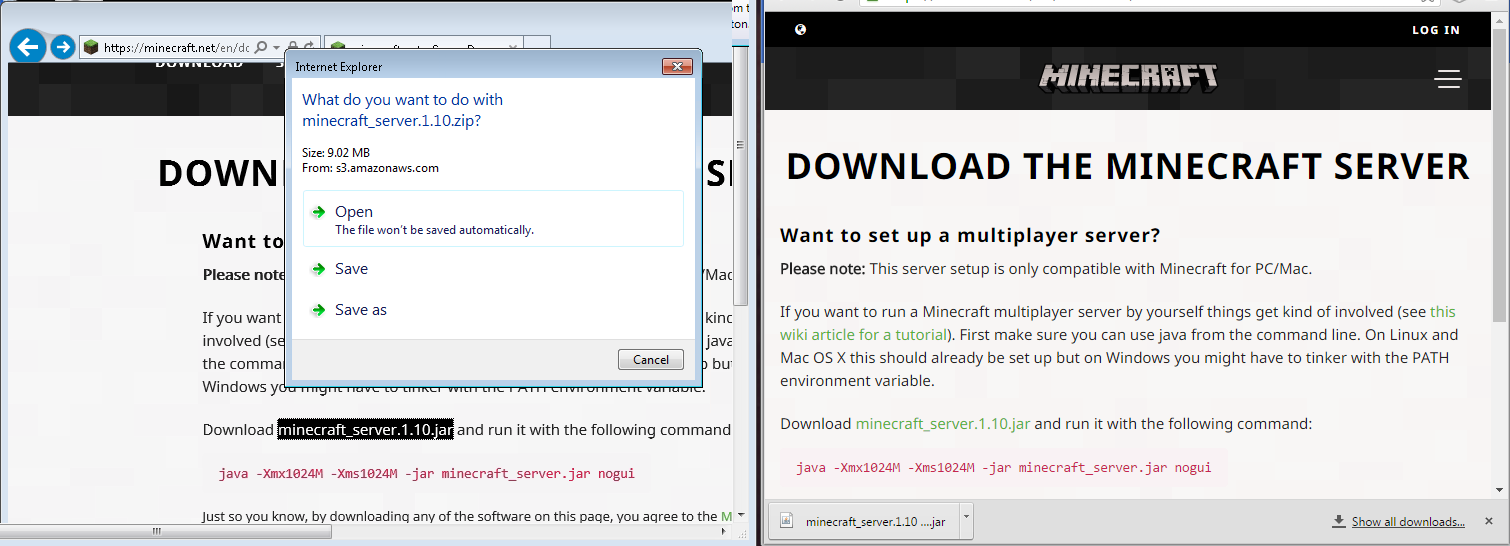
Task: Close the Internet Explorer dialog with X
Action: [x=678, y=67]
